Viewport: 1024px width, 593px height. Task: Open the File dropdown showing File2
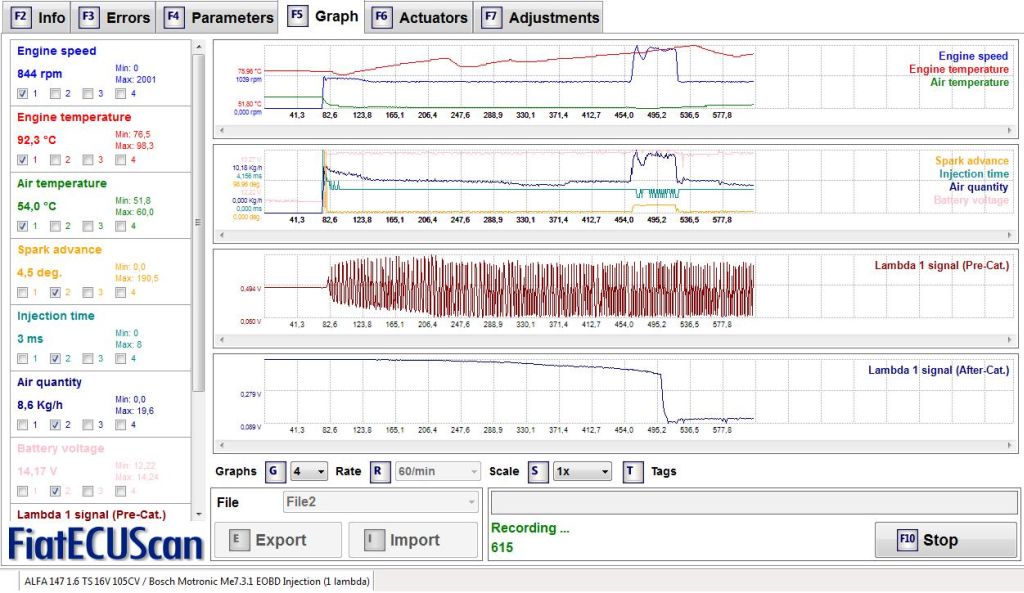pyautogui.click(x=379, y=502)
